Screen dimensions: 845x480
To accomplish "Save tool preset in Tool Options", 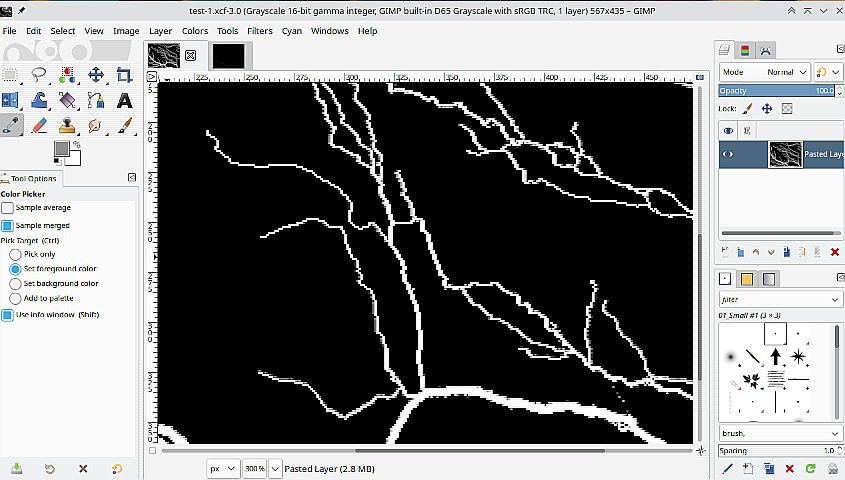I will click(x=16, y=469).
